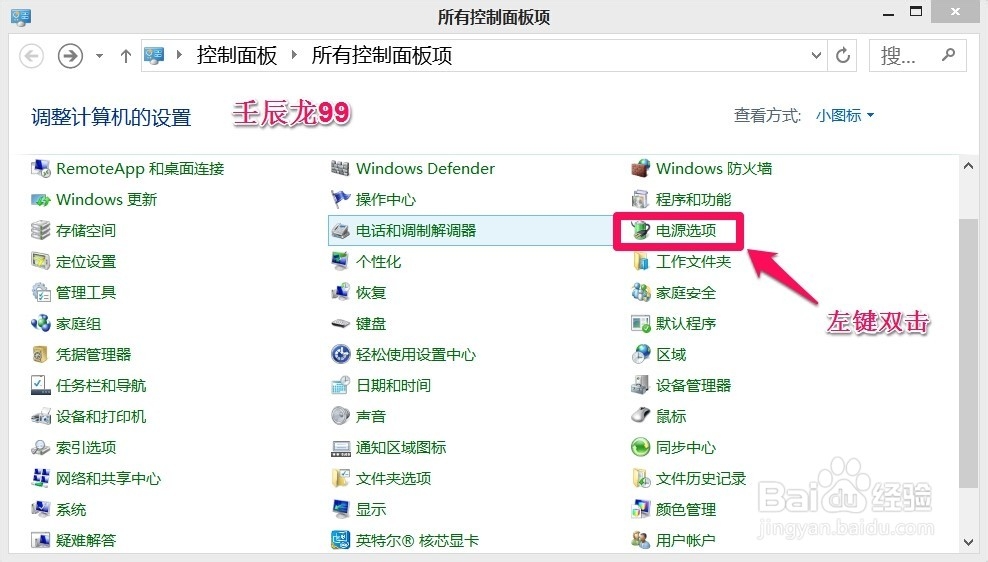Click the 文件夹选项 icon
This screenshot has height=562, width=988.
pos(340,478)
